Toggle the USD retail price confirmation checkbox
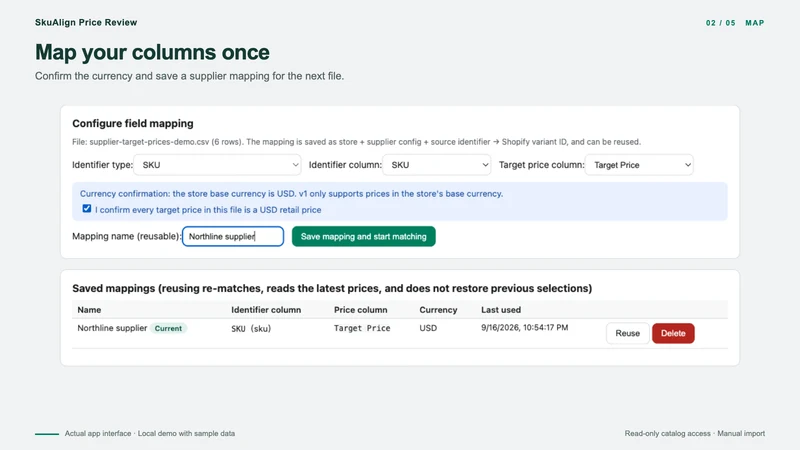 point(87,209)
